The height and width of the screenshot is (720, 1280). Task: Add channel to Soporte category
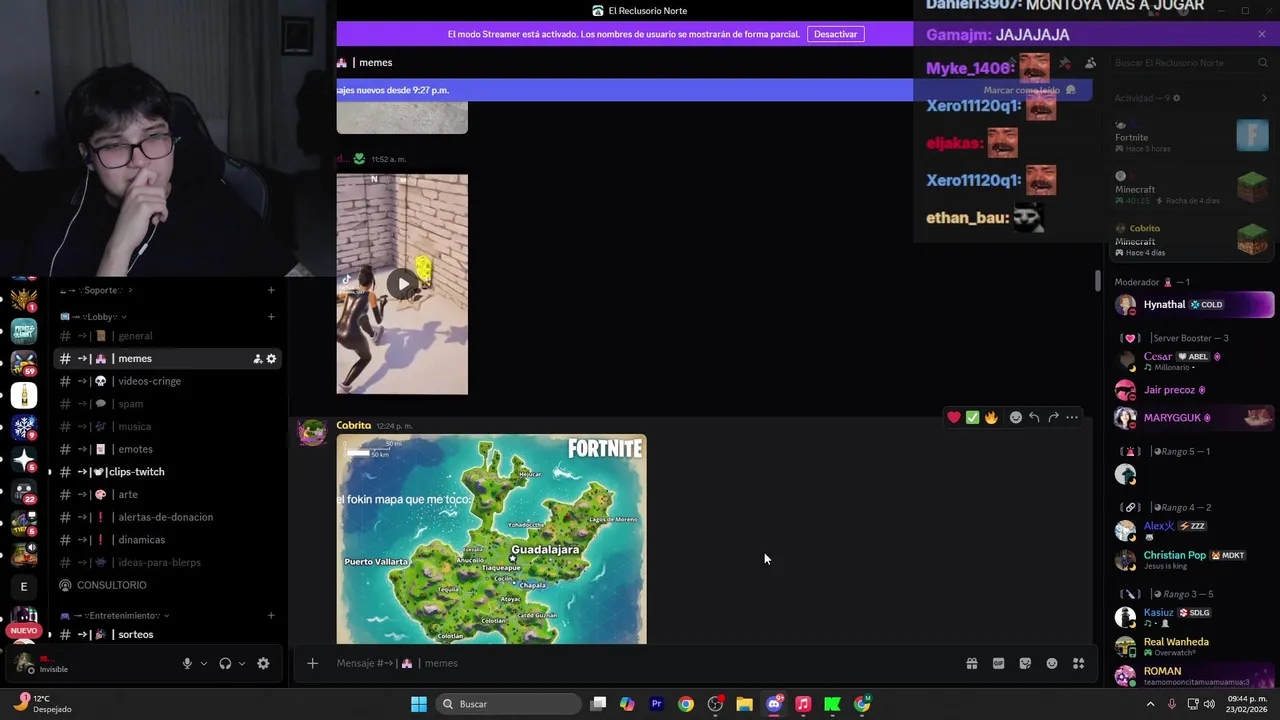coord(271,290)
